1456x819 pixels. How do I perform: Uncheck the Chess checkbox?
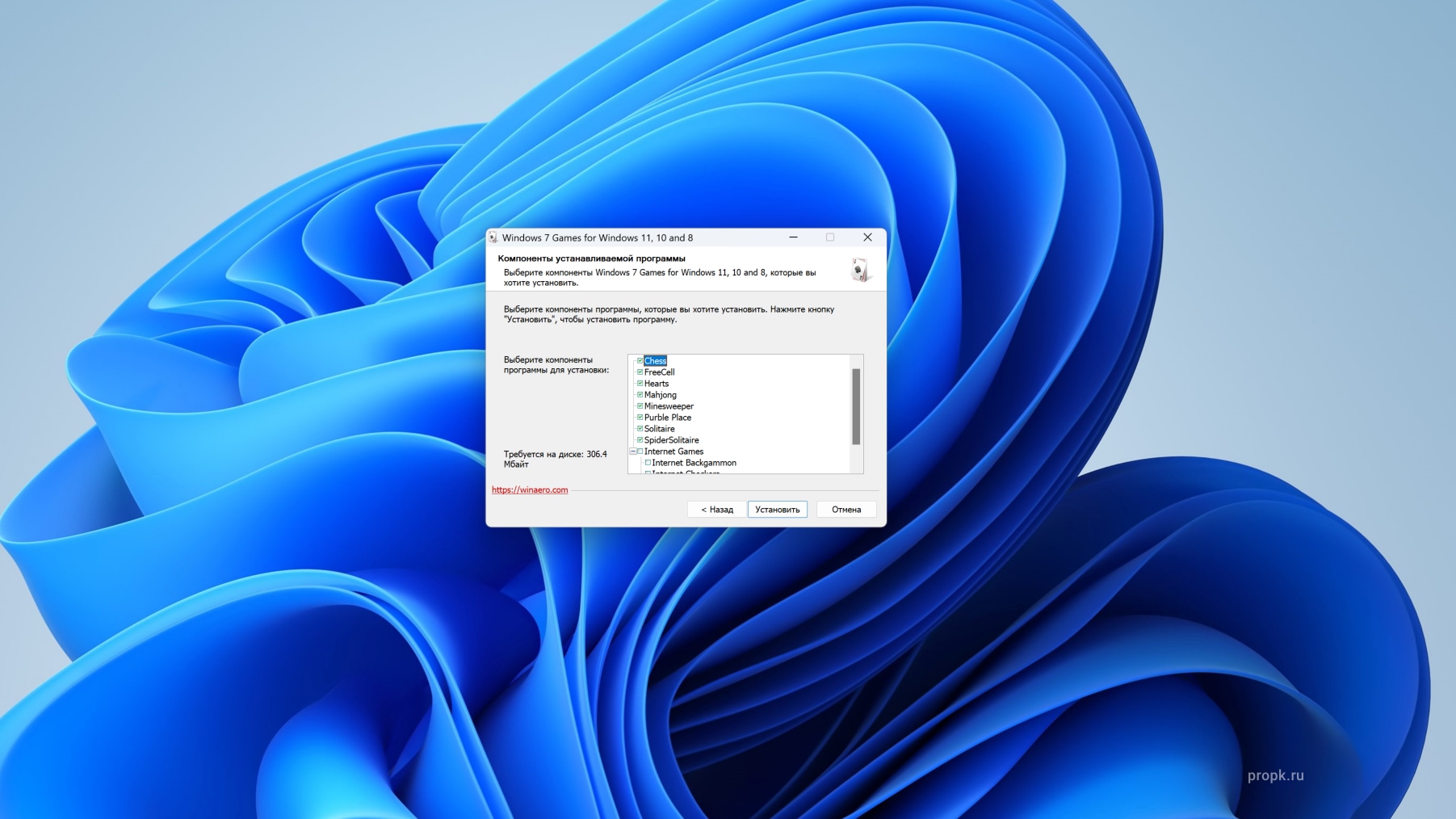640,361
